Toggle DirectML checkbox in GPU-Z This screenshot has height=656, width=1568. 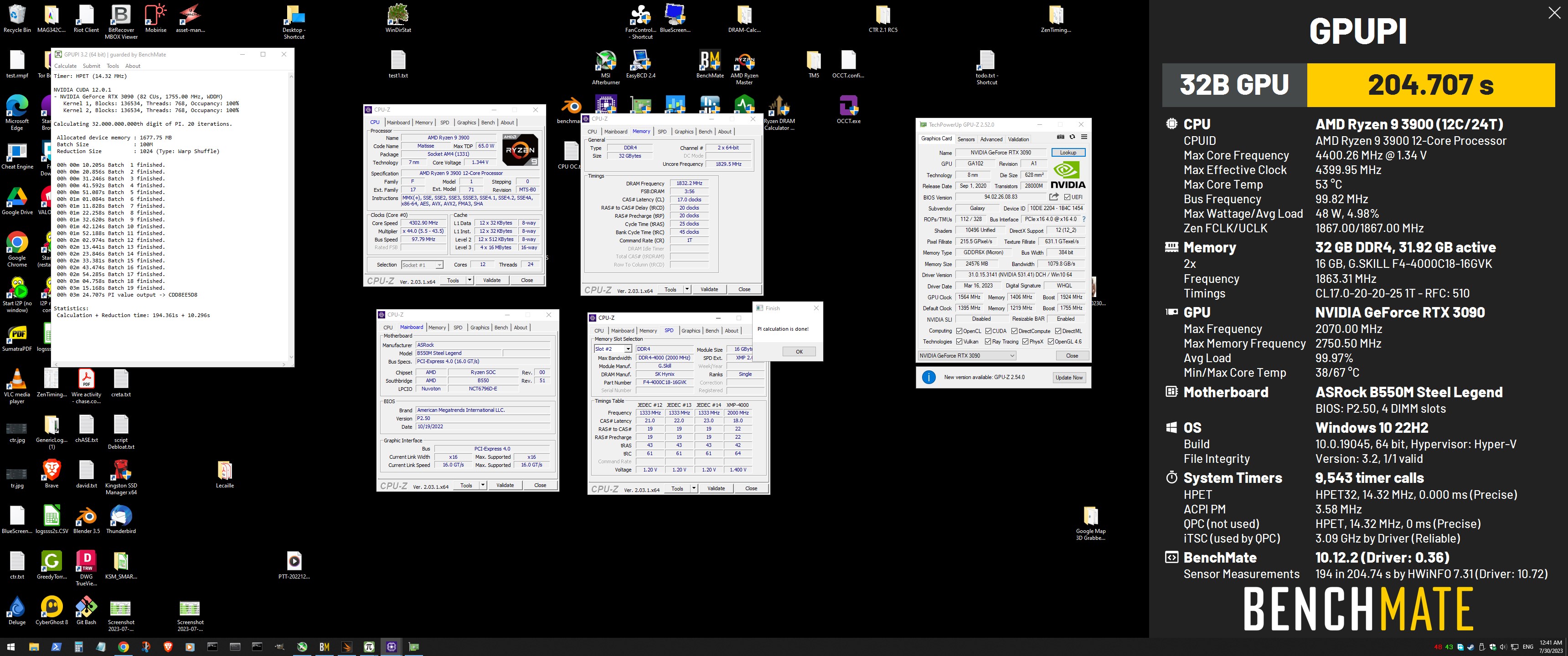(x=1058, y=331)
